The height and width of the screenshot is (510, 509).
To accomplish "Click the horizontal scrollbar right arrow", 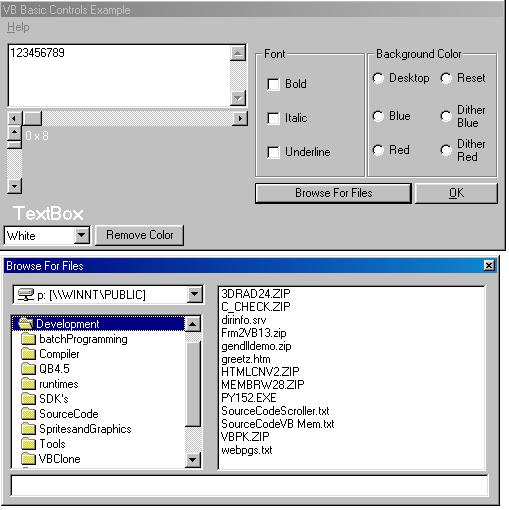I will pos(240,118).
